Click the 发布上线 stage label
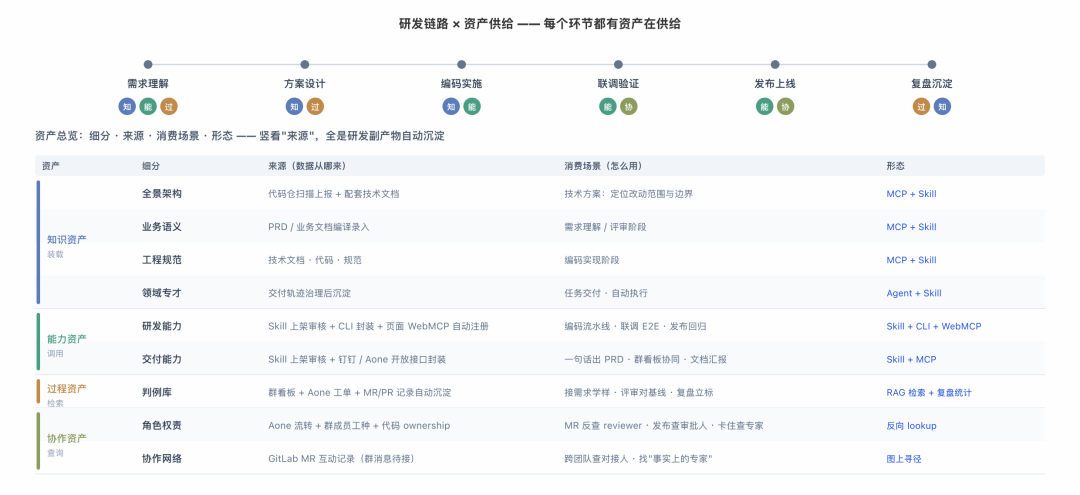Screen dimensions: 1080x495 (775, 84)
